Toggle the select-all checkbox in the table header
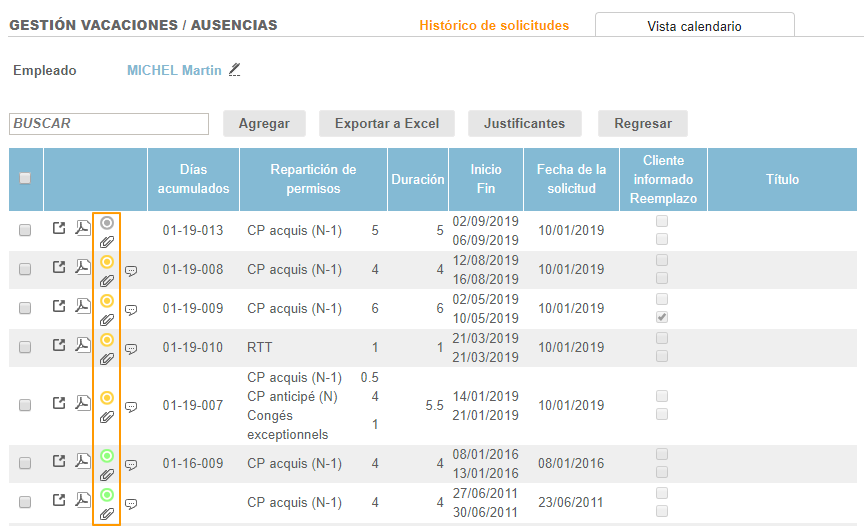 25,178
